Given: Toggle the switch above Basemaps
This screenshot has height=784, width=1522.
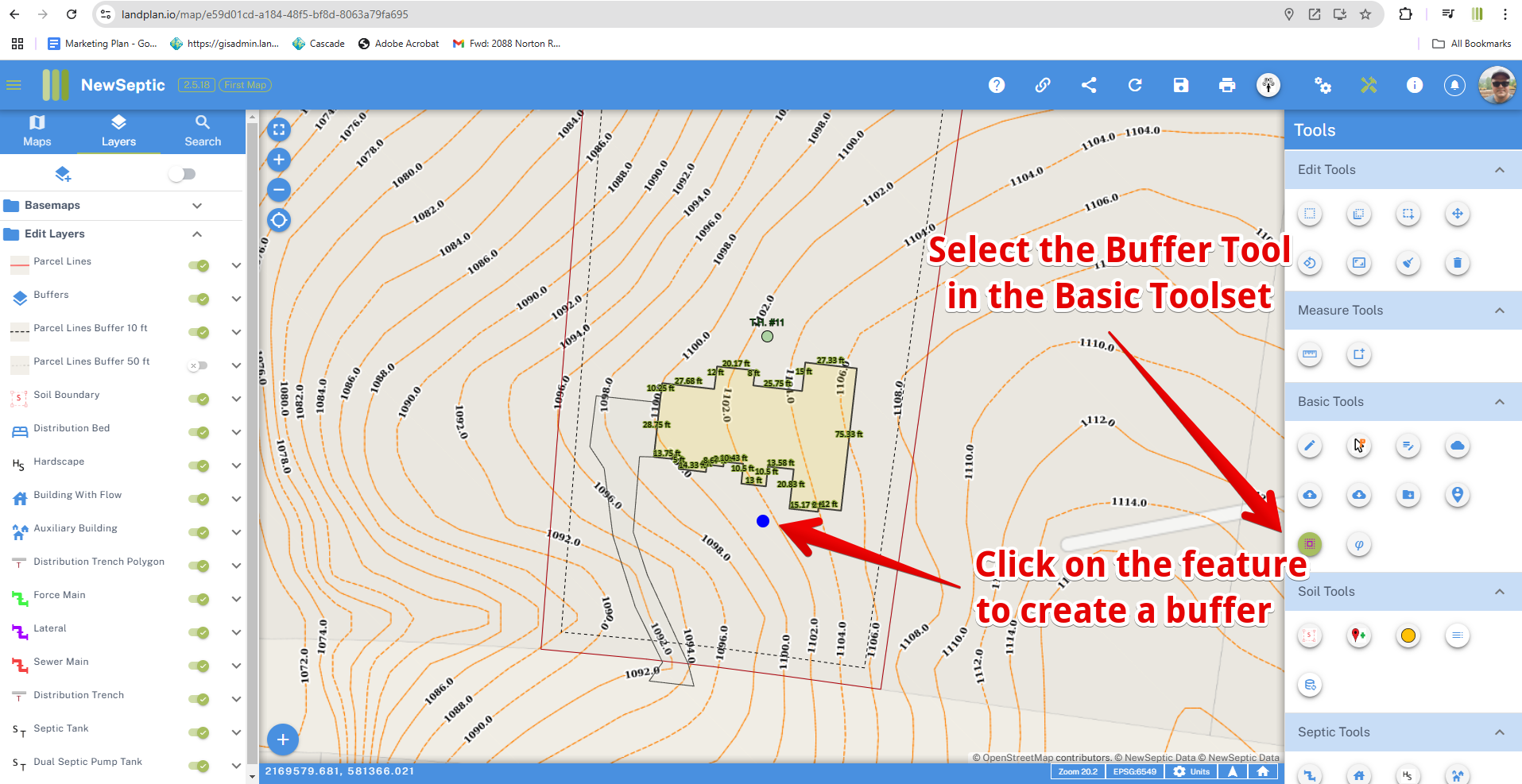Looking at the screenshot, I should [x=183, y=174].
